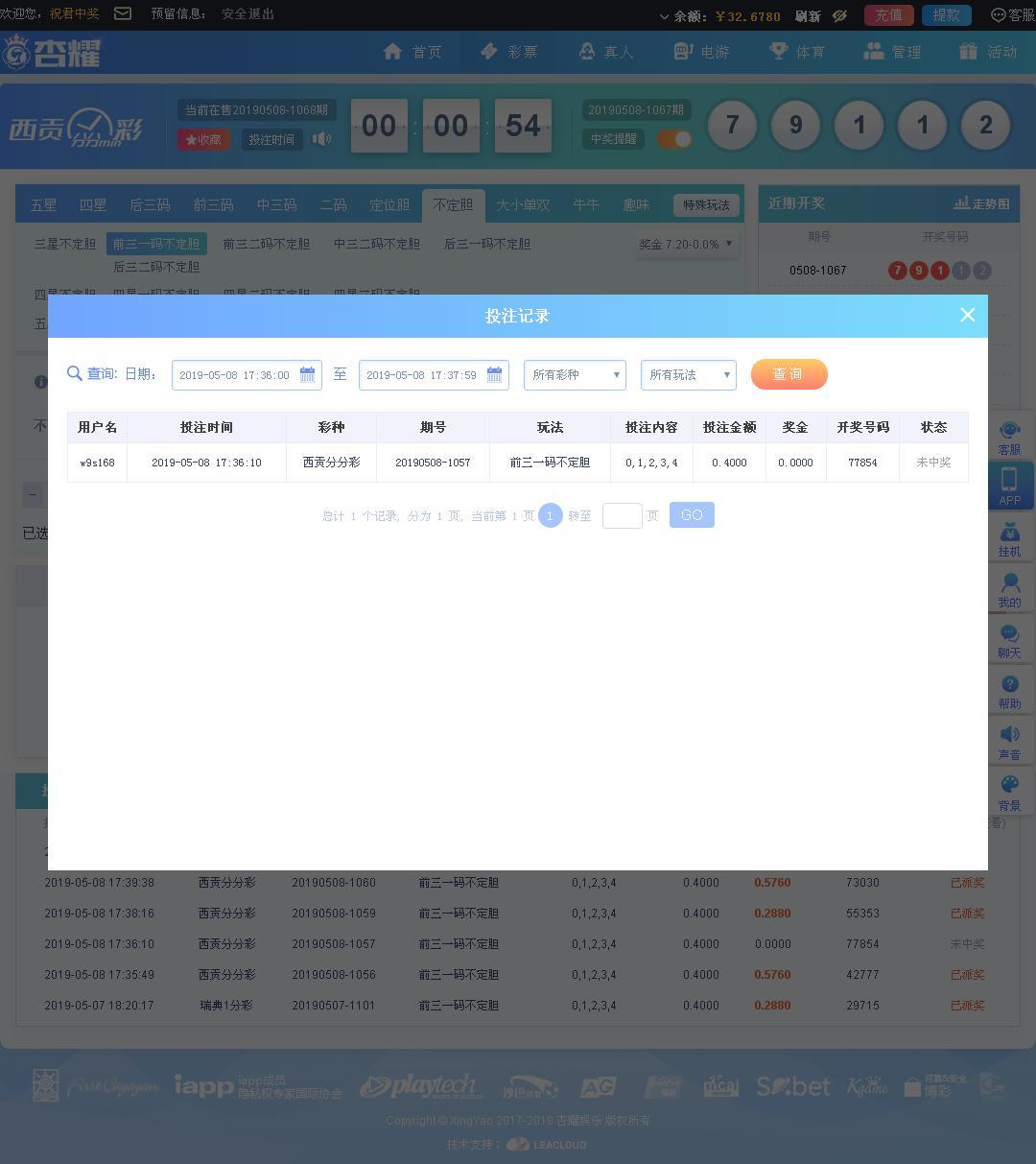Open start date calendar picker icon
The height and width of the screenshot is (1164, 1036).
[x=307, y=374]
